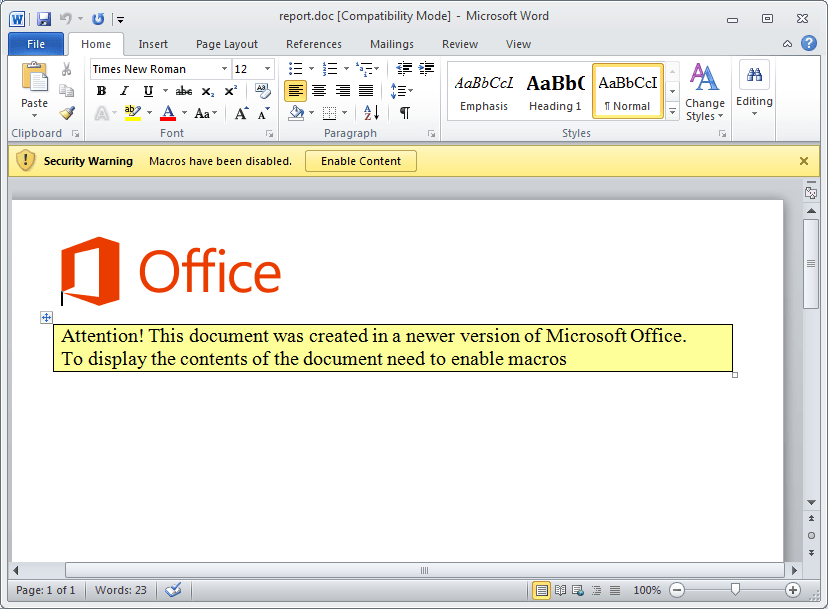Toggle Align Text Left
The width and height of the screenshot is (828, 609).
pos(296,91)
